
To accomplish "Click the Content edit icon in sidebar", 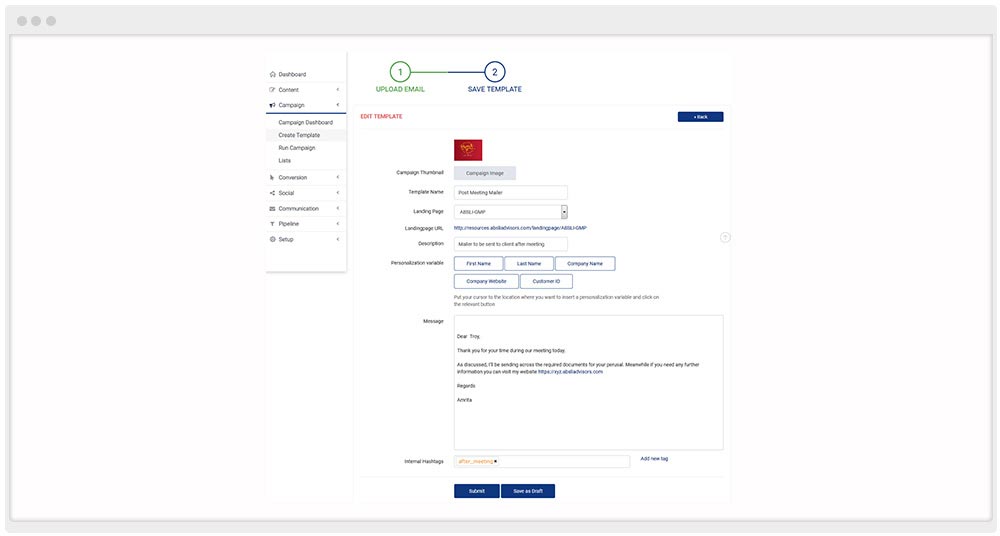I will 272,90.
